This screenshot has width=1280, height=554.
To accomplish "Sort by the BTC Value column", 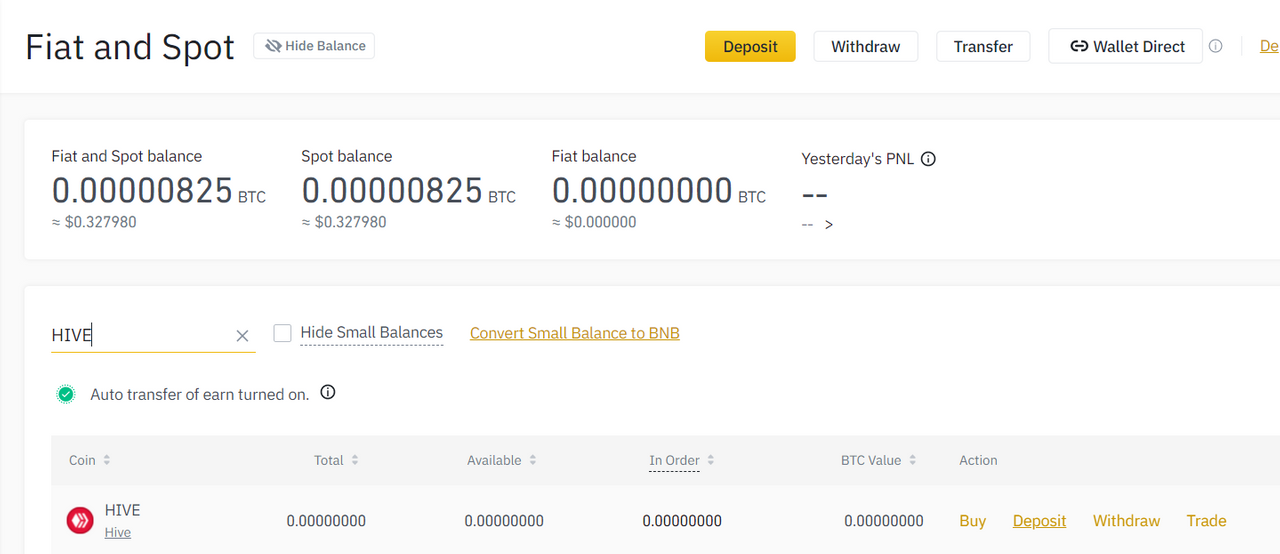I will point(879,460).
